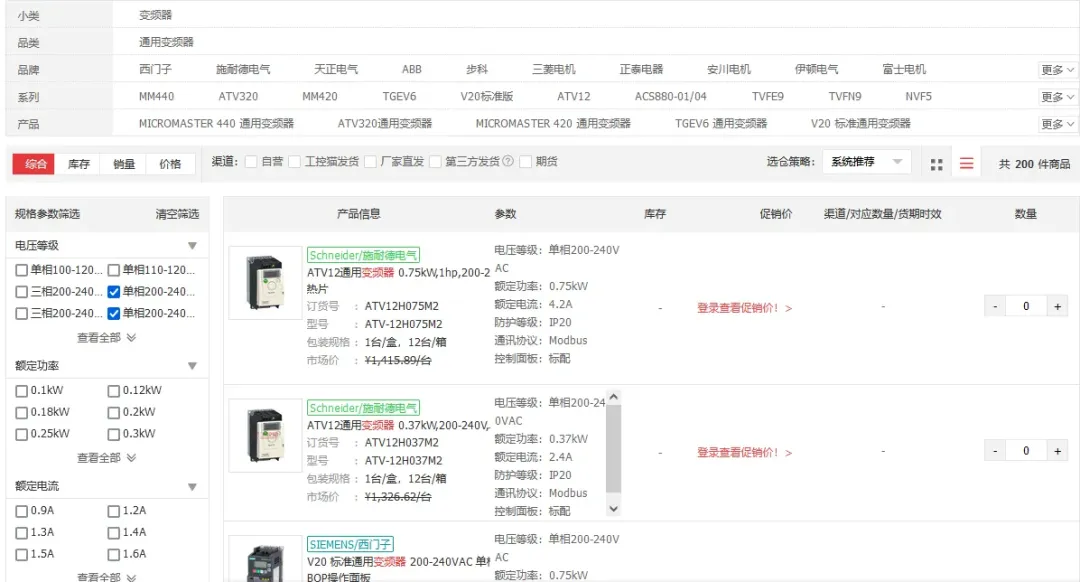Switch to grid view icon
Image resolution: width=1080 pixels, height=582 pixels.
click(x=936, y=164)
